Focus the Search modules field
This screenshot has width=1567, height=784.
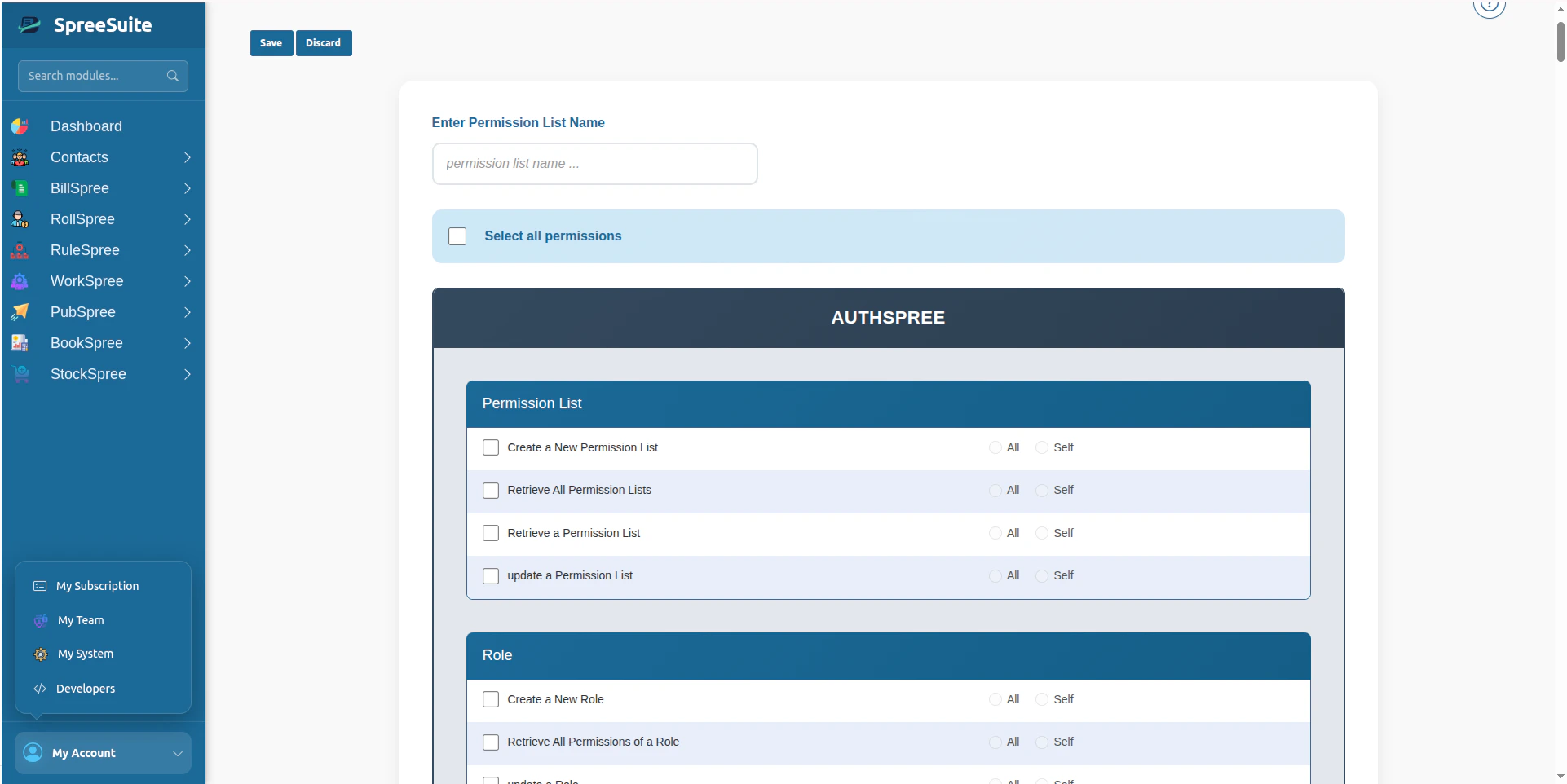(x=103, y=76)
